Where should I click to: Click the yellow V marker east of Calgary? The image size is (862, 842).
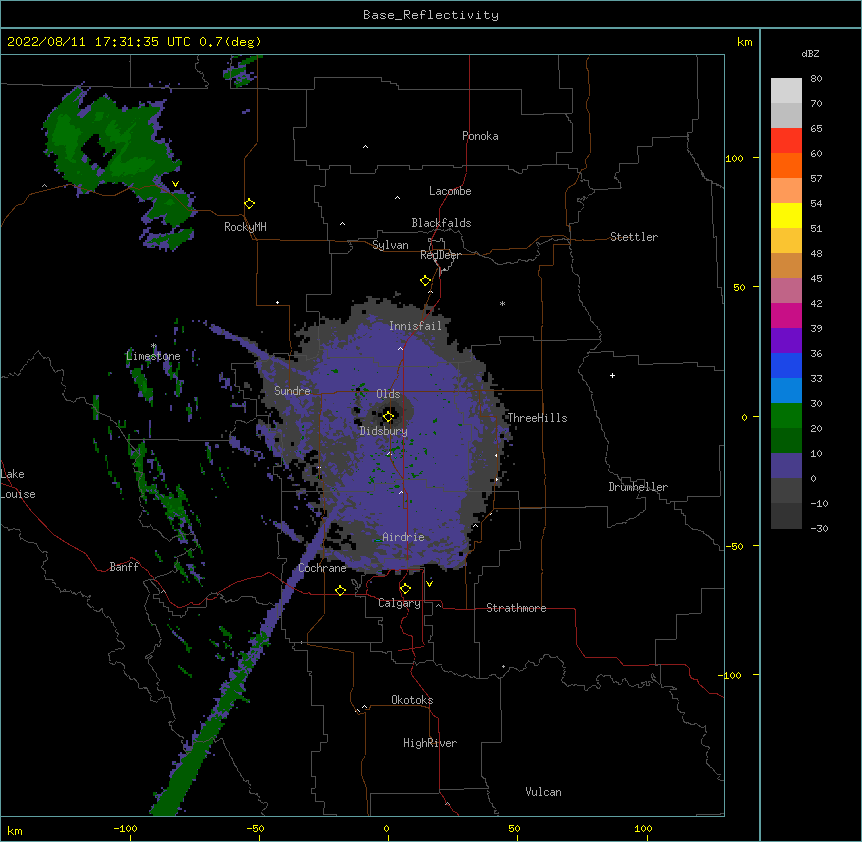click(429, 584)
